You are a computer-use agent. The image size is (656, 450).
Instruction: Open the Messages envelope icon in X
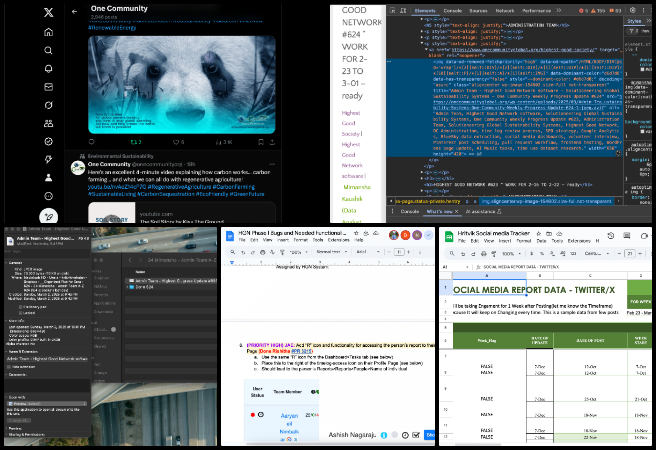(x=49, y=87)
